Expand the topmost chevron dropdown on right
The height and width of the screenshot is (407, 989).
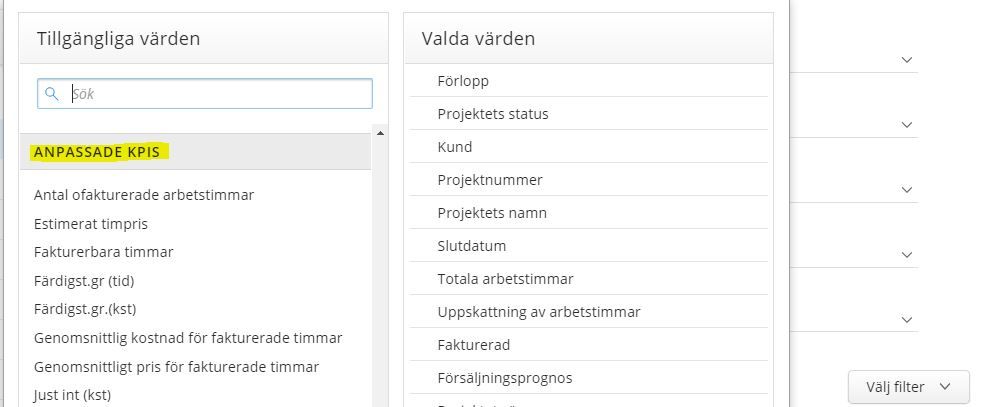tap(907, 60)
